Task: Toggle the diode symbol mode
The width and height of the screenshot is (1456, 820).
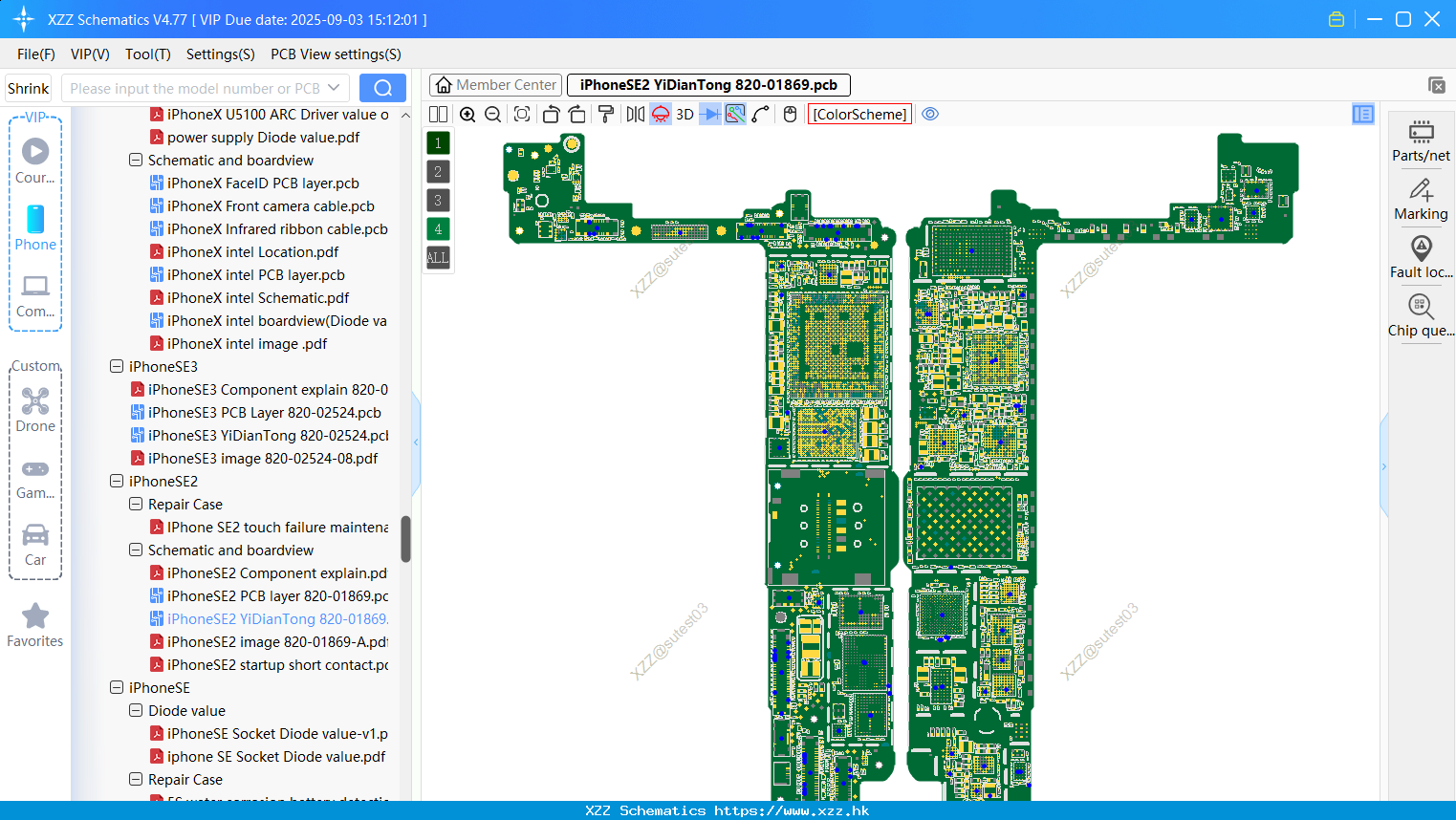Action: tap(710, 115)
